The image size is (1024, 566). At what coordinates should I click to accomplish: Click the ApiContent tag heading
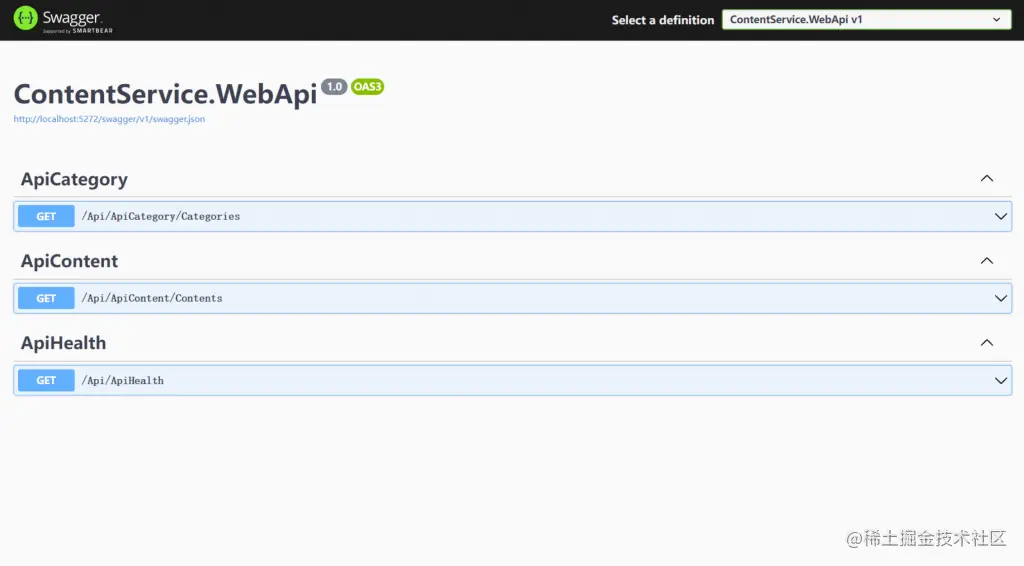pyautogui.click(x=69, y=261)
